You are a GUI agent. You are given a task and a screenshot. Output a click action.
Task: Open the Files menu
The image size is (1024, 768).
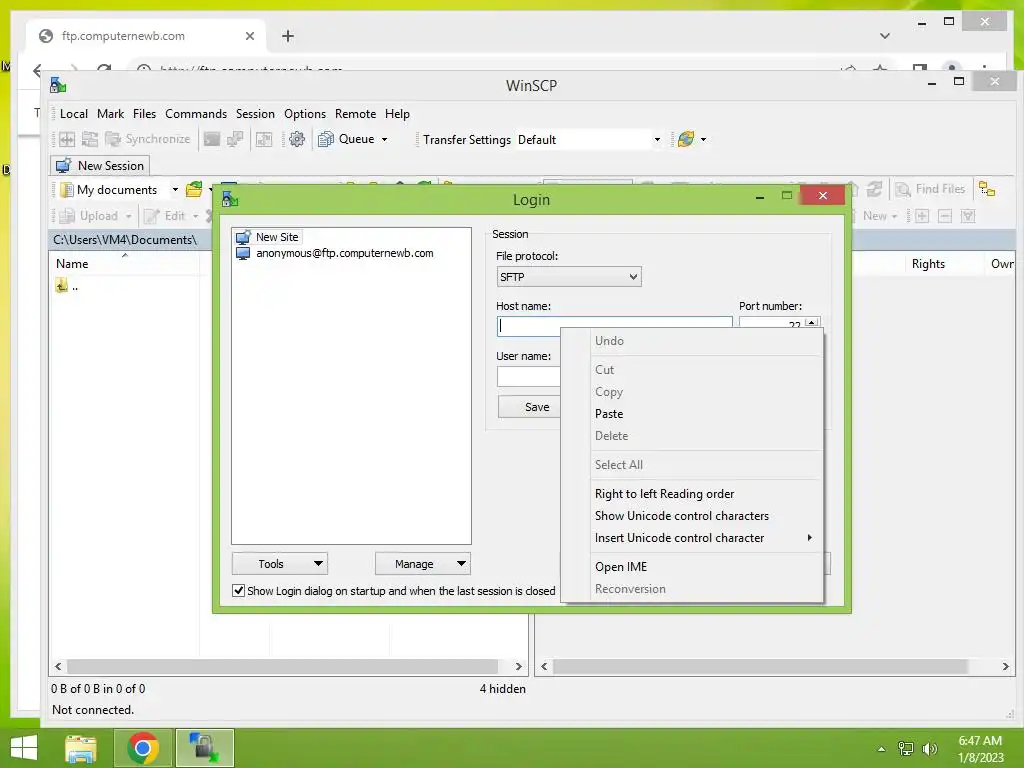(x=144, y=114)
